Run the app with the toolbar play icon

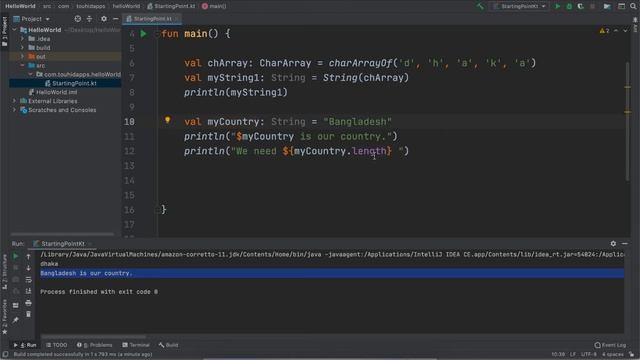coord(557,6)
